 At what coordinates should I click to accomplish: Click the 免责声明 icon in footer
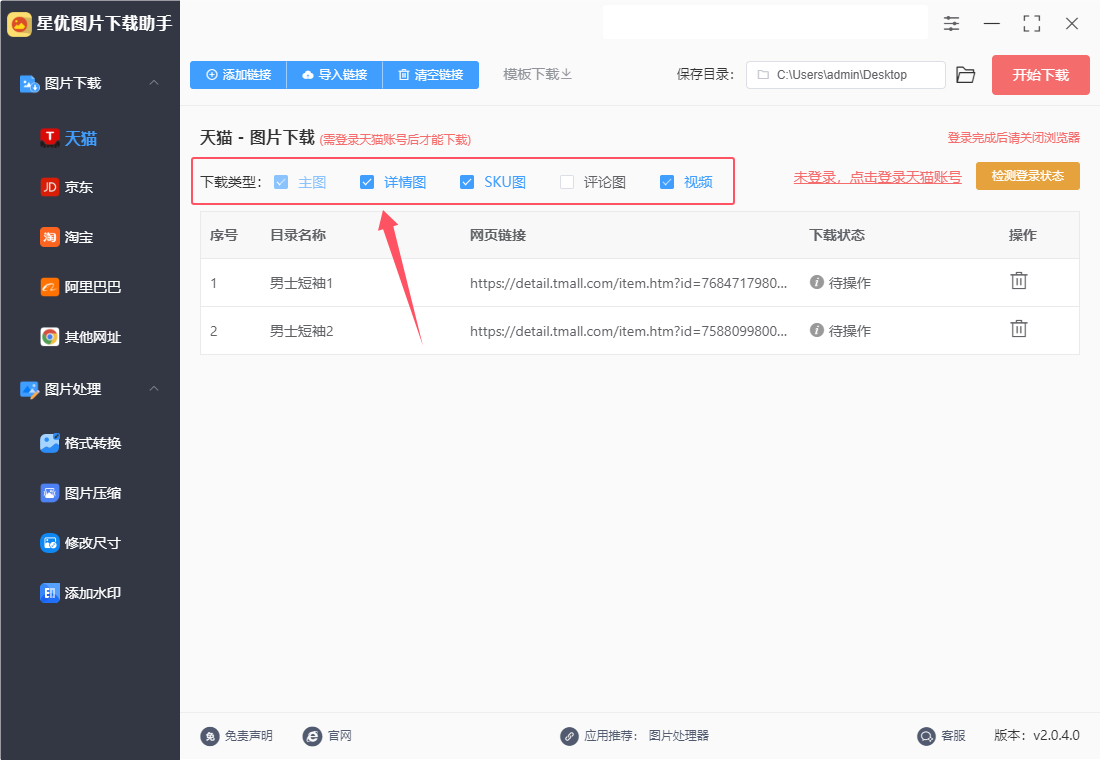[x=210, y=736]
